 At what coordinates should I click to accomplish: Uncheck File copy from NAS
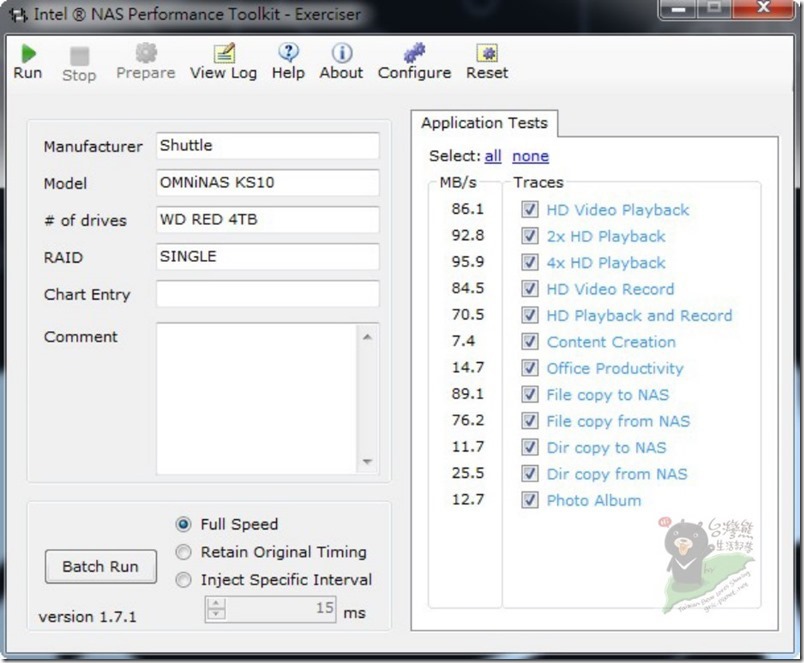point(530,421)
